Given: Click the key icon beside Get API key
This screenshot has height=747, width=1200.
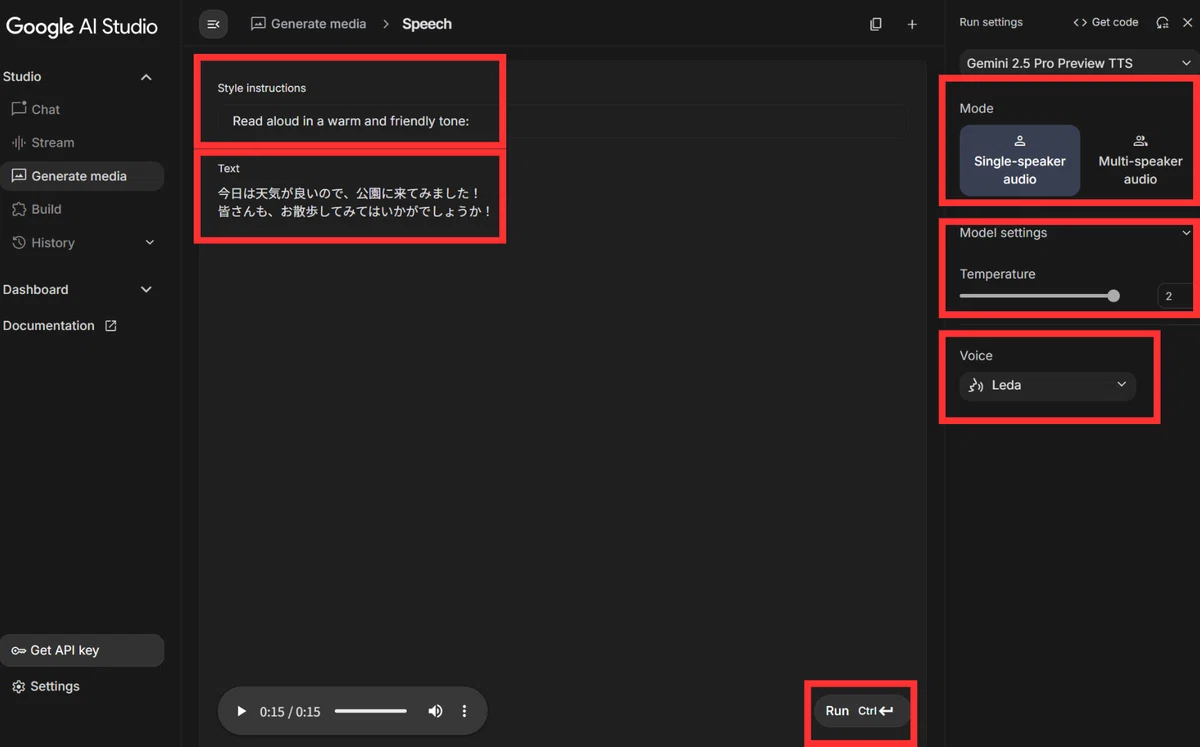Looking at the screenshot, I should 18,650.
